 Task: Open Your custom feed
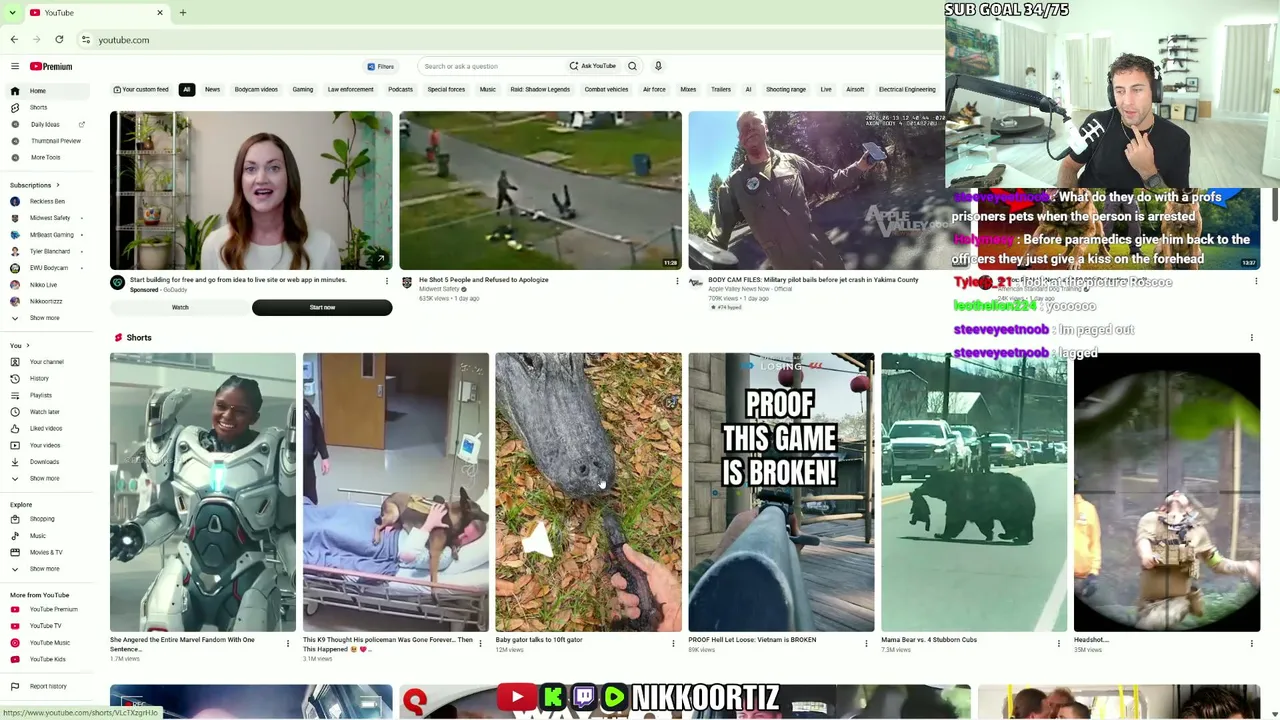(x=141, y=90)
